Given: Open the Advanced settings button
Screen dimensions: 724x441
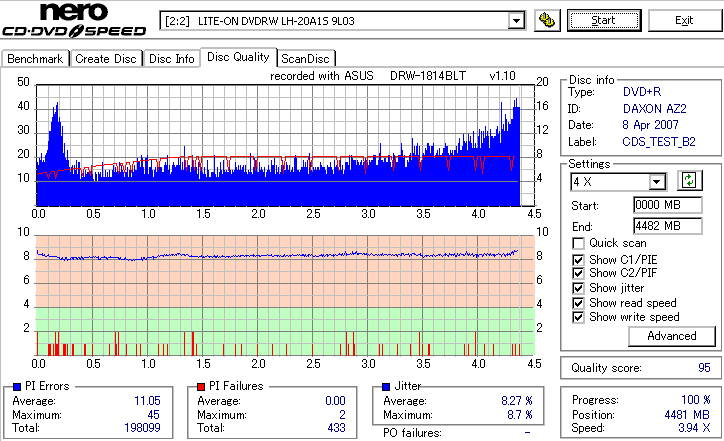Looking at the screenshot, I should click(x=672, y=336).
